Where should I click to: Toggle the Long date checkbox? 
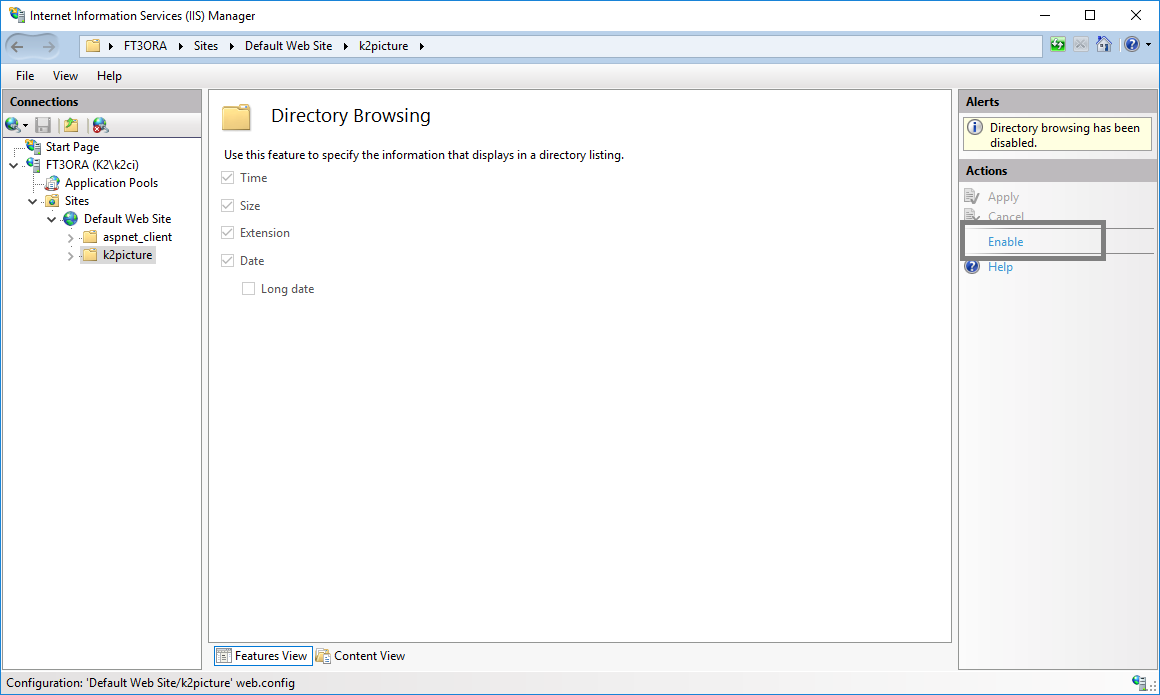coord(249,289)
